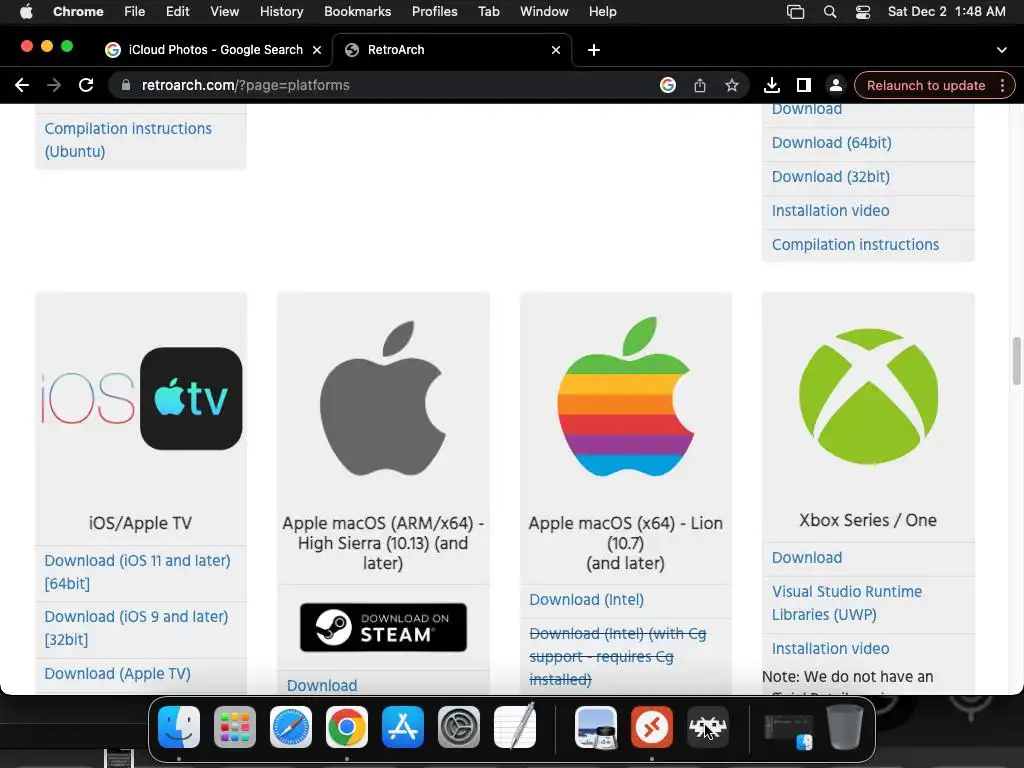The image size is (1024, 768).
Task: Close the RetroArch tab
Action: pyautogui.click(x=556, y=50)
